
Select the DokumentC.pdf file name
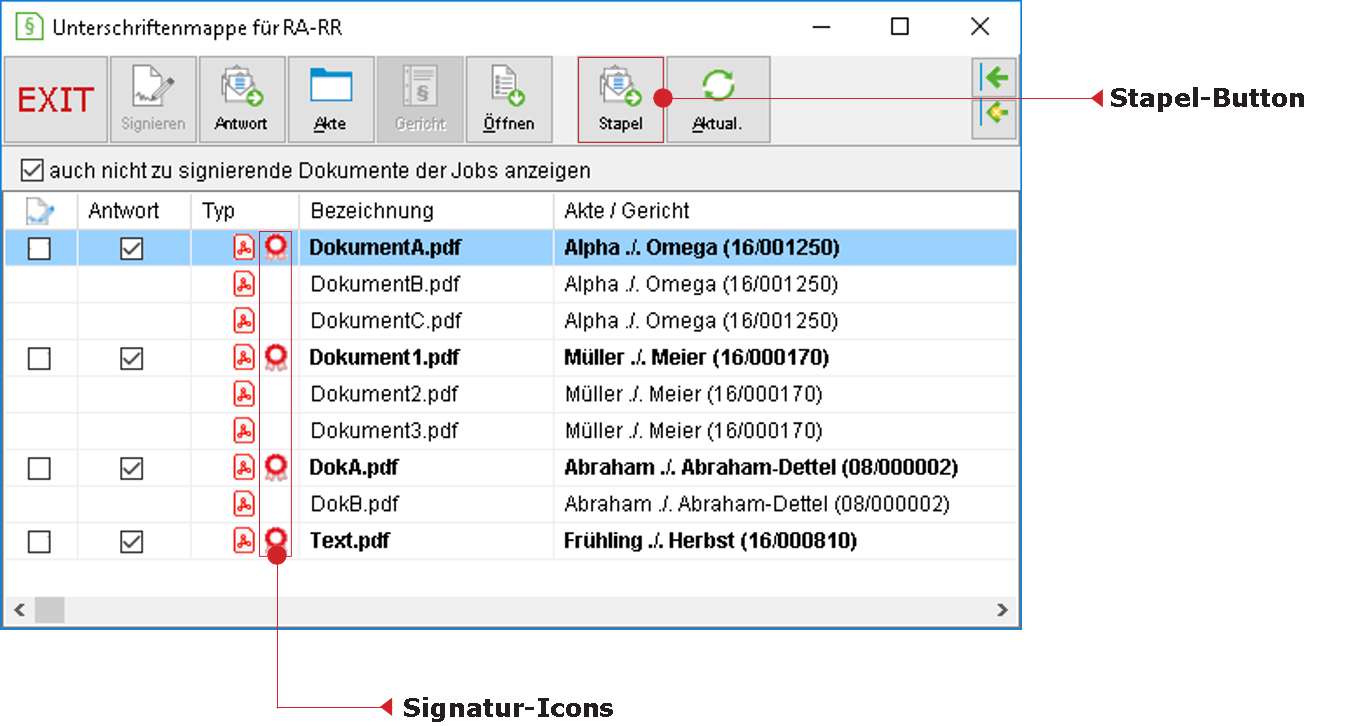pyautogui.click(x=386, y=321)
